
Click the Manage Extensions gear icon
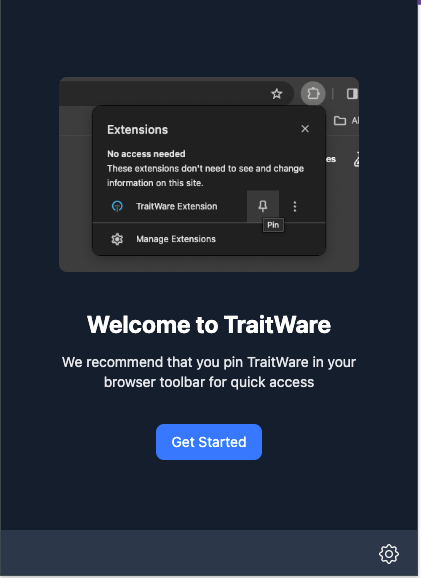117,239
